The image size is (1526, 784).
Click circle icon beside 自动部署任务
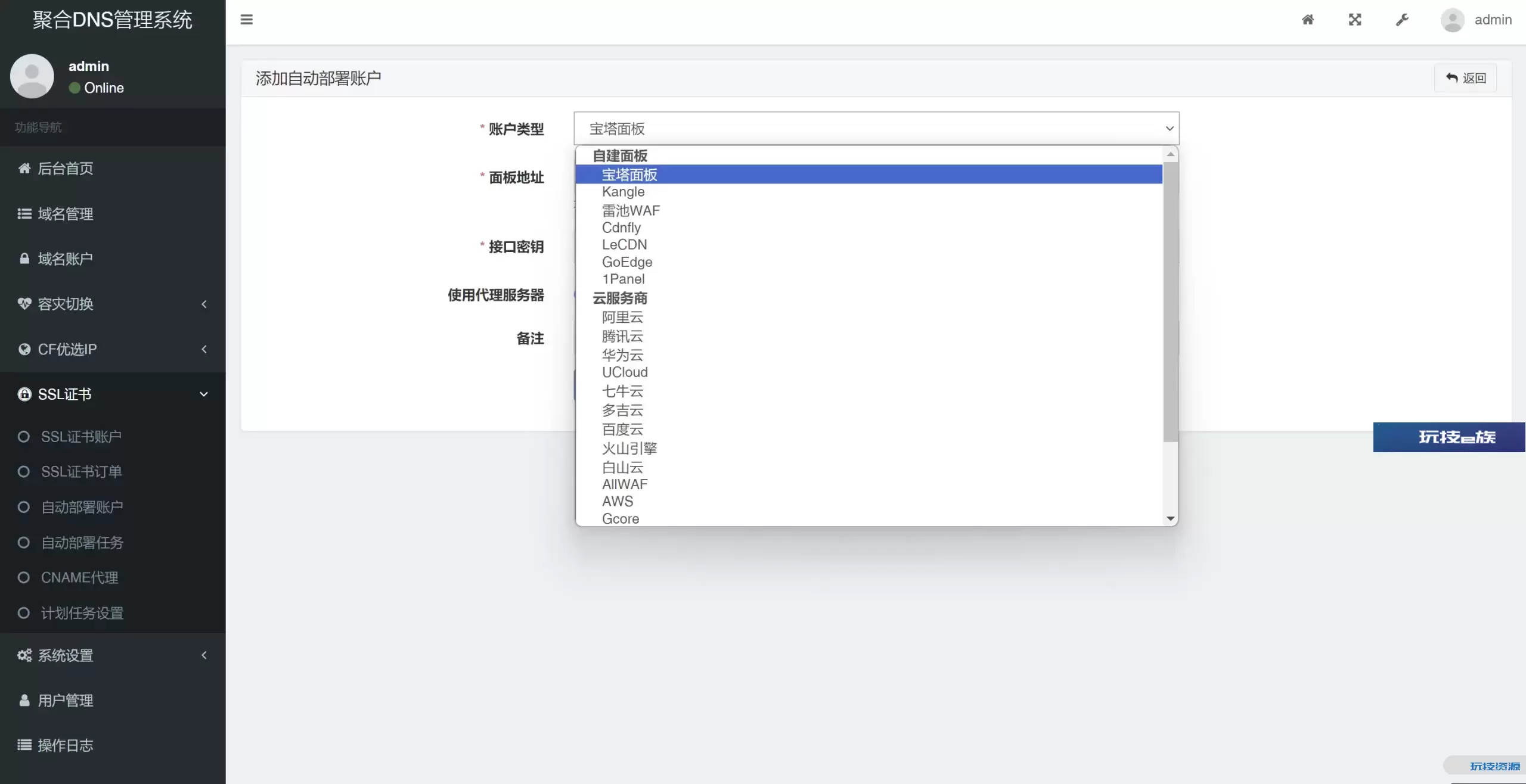pyautogui.click(x=23, y=542)
